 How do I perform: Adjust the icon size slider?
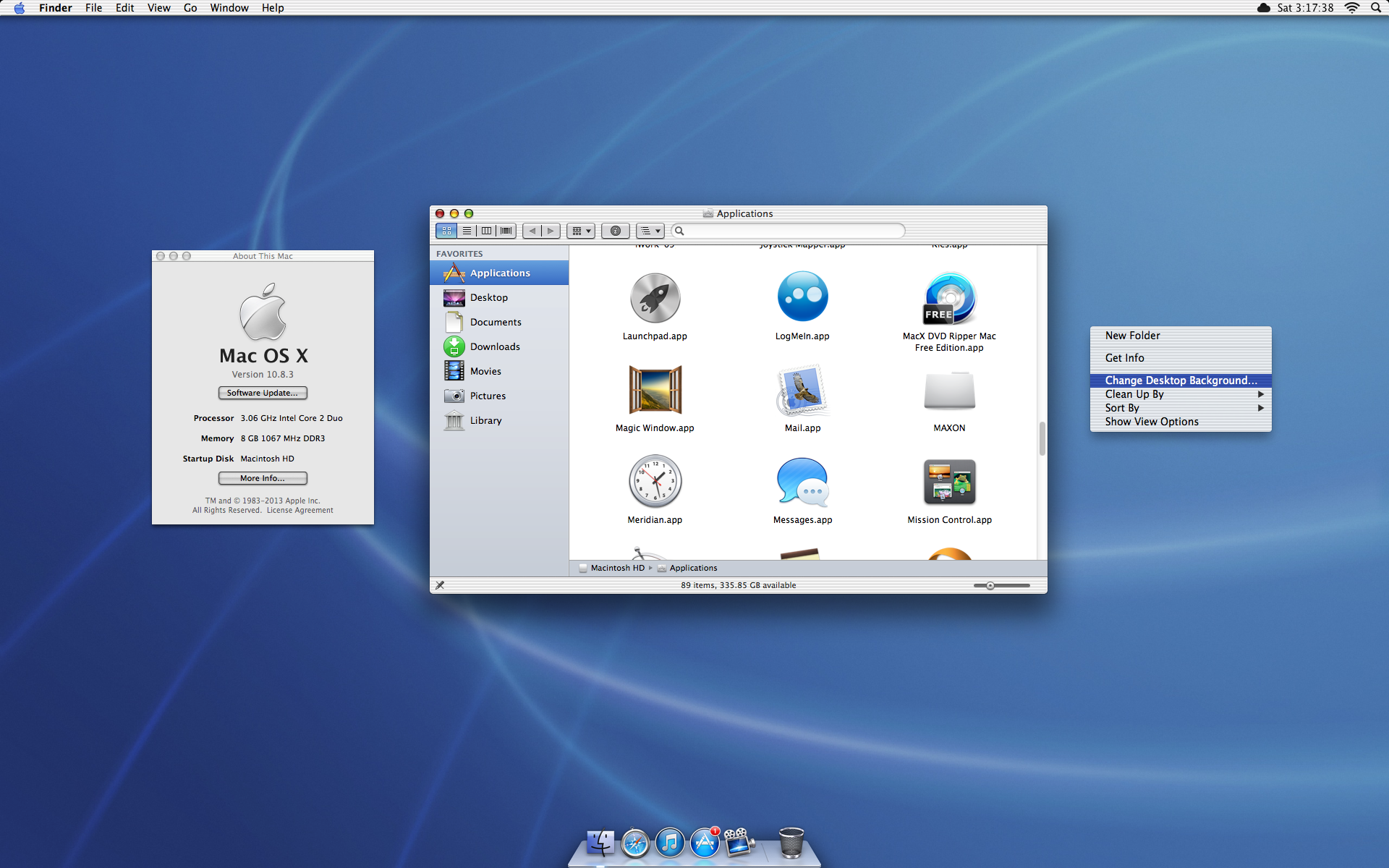pos(990,585)
